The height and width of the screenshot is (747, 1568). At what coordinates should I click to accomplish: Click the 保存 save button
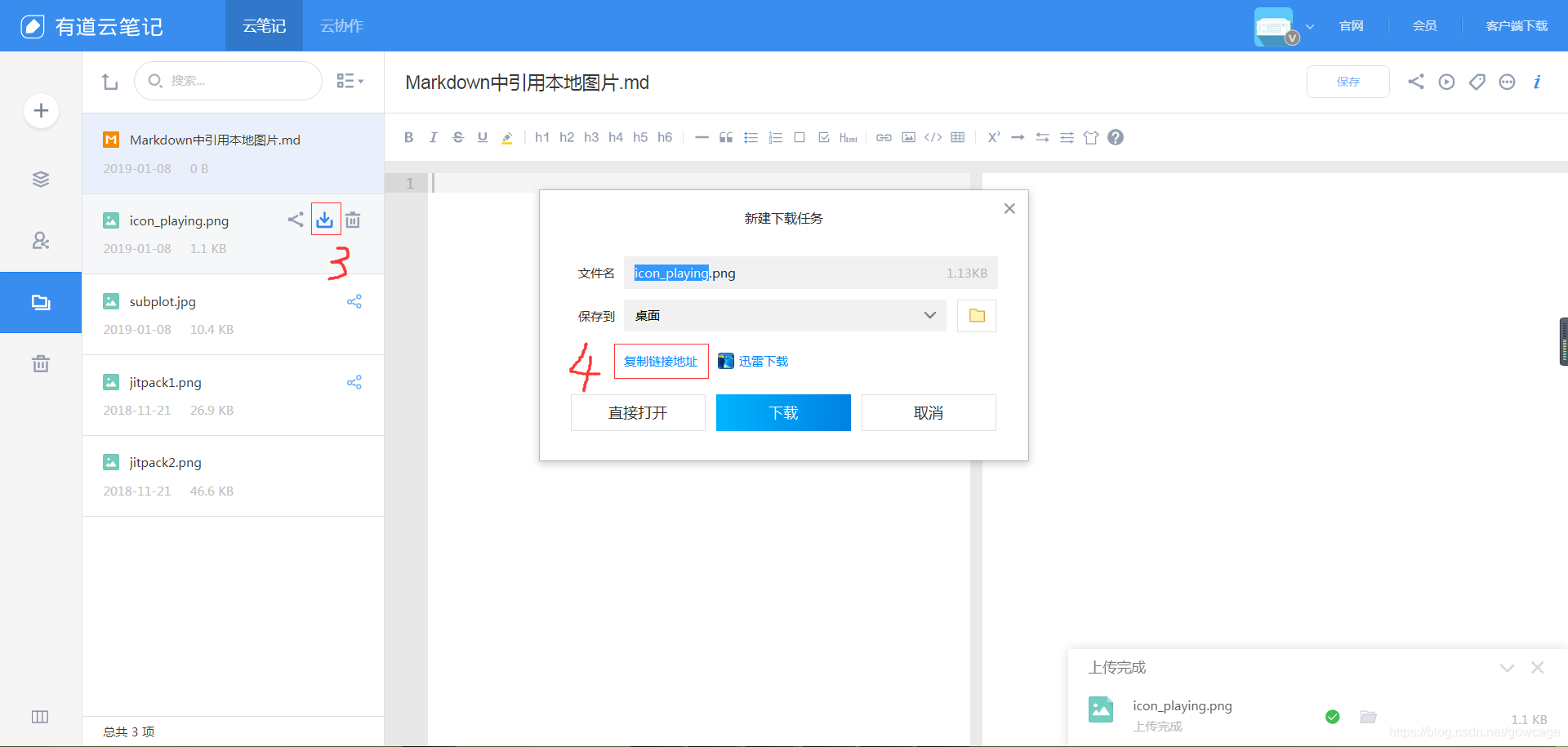[x=1348, y=82]
